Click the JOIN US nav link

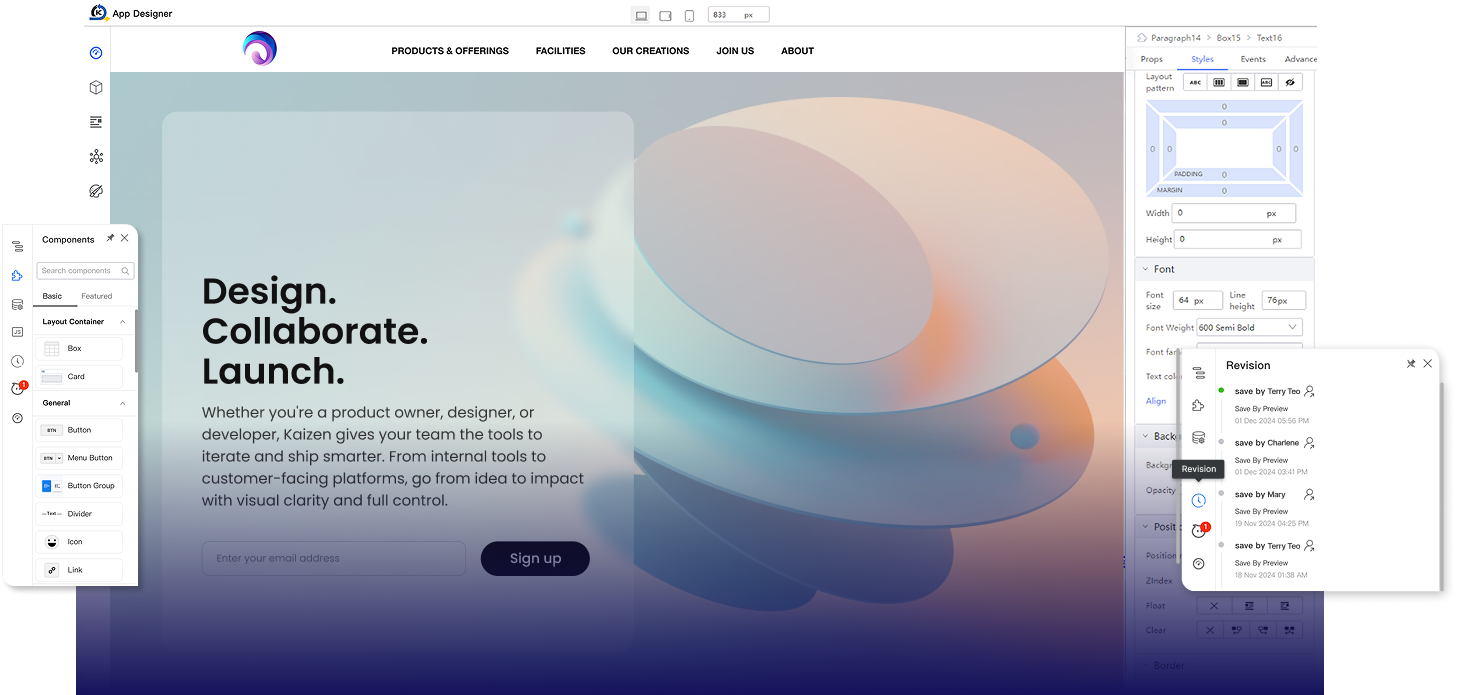tap(735, 51)
